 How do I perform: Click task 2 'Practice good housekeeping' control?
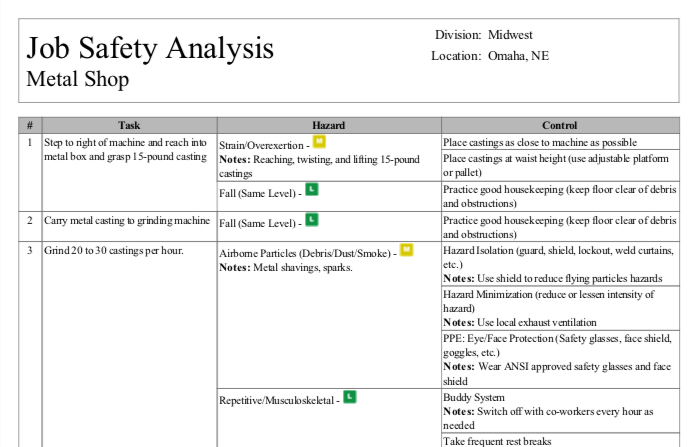pos(560,227)
